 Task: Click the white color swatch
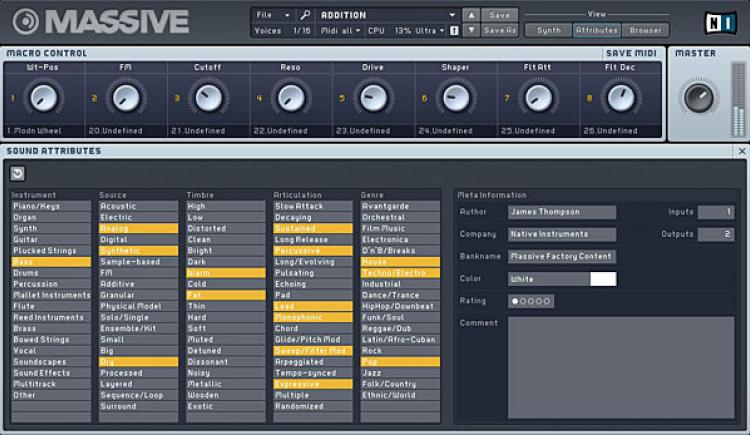tap(603, 279)
